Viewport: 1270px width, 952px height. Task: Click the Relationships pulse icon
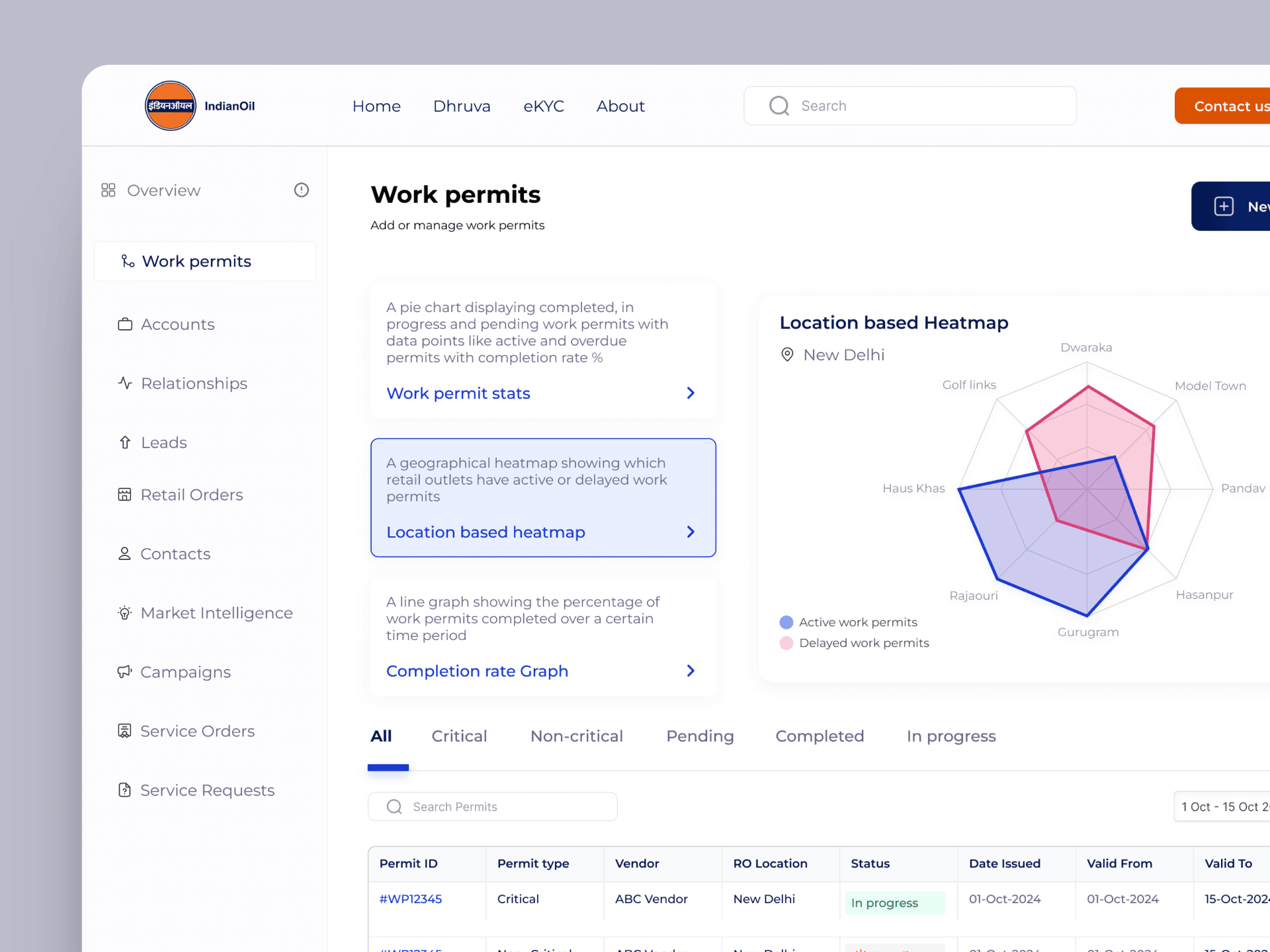click(125, 383)
